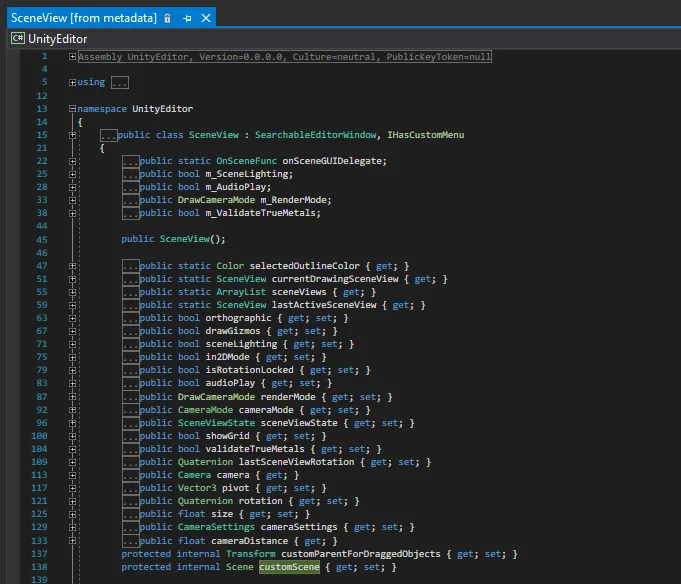
Task: Expand the validateTrueMetals property outline
Action: tap(73, 449)
